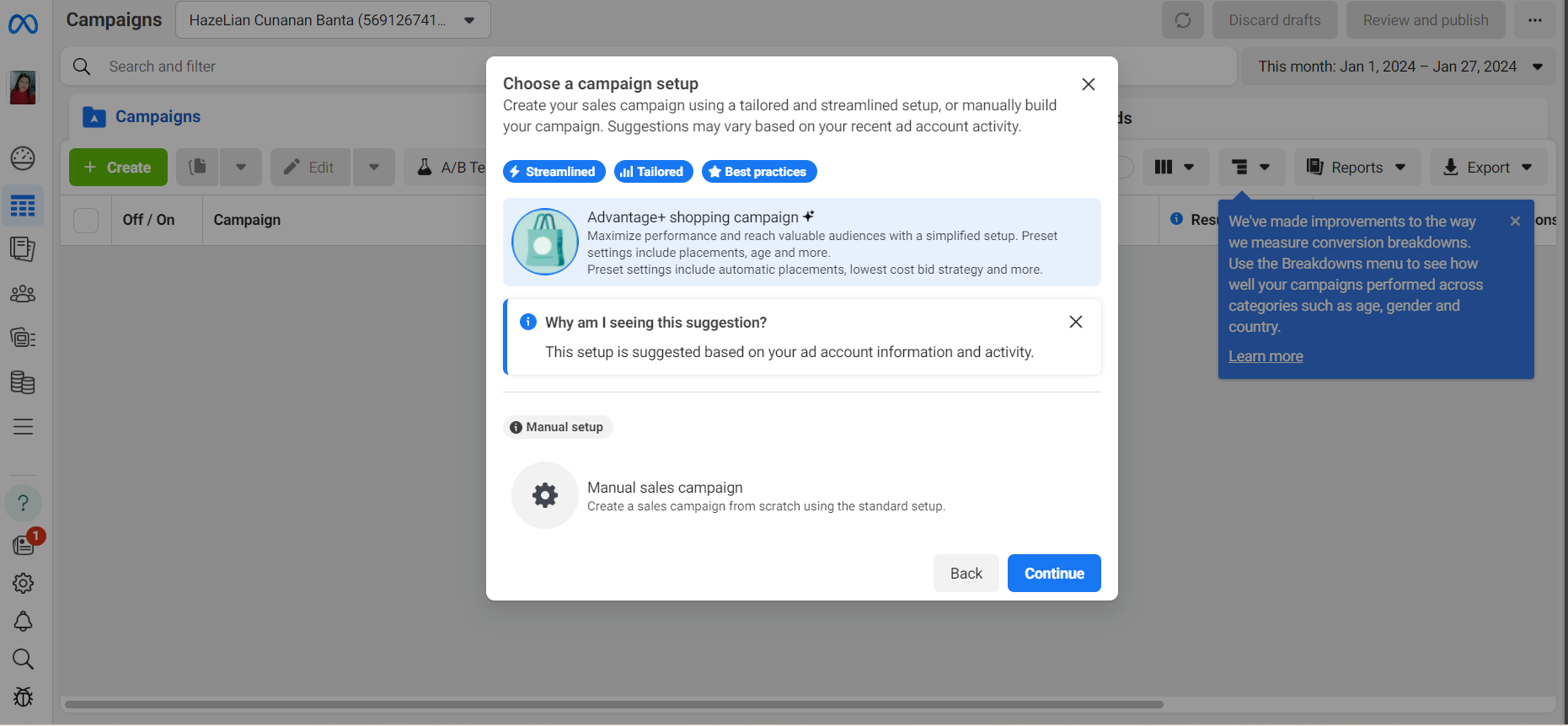This screenshot has height=726, width=1568.
Task: Open the Reports dropdown
Action: tap(1357, 168)
